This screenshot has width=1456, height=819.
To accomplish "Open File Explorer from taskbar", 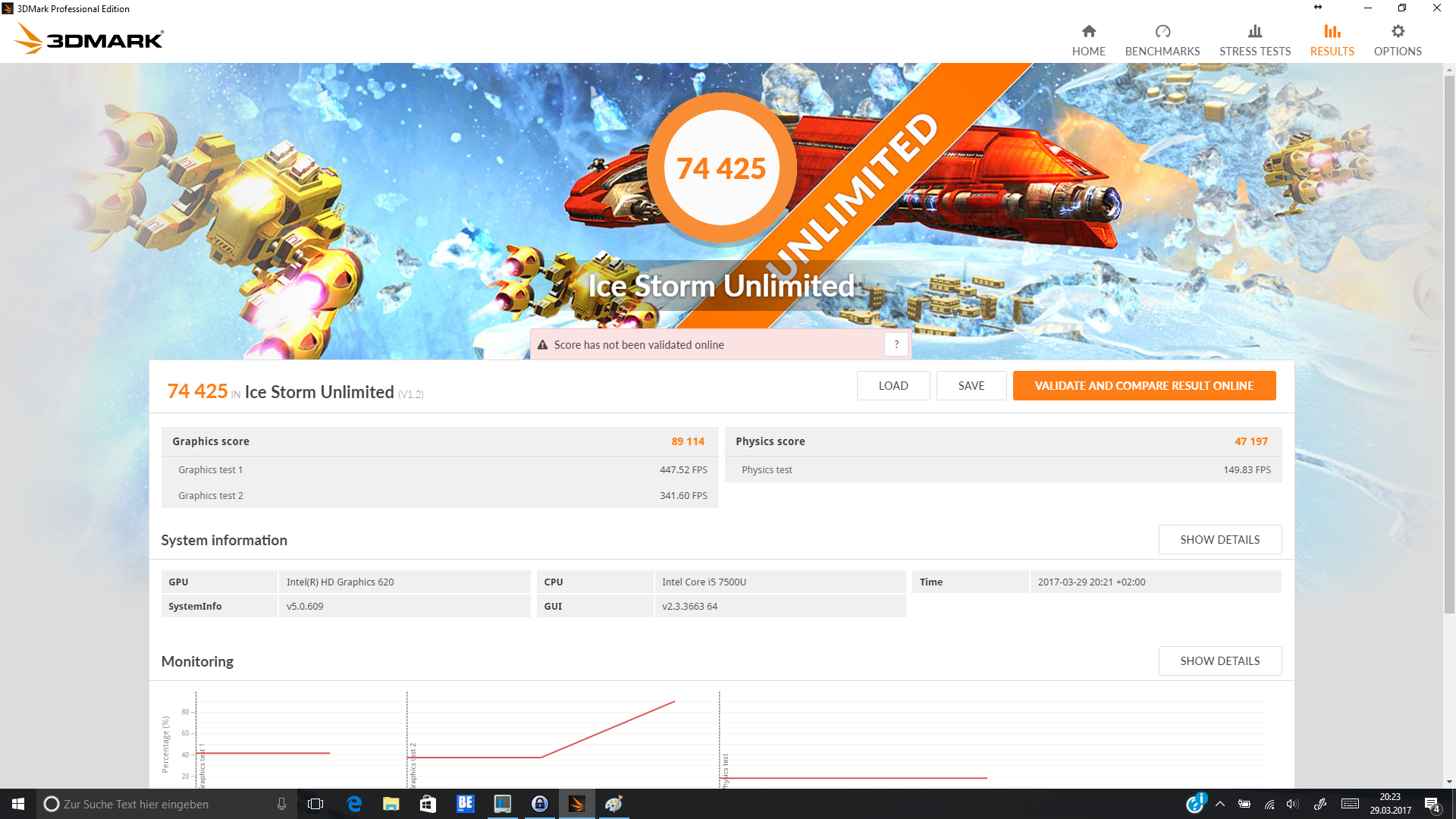I will coord(391,804).
